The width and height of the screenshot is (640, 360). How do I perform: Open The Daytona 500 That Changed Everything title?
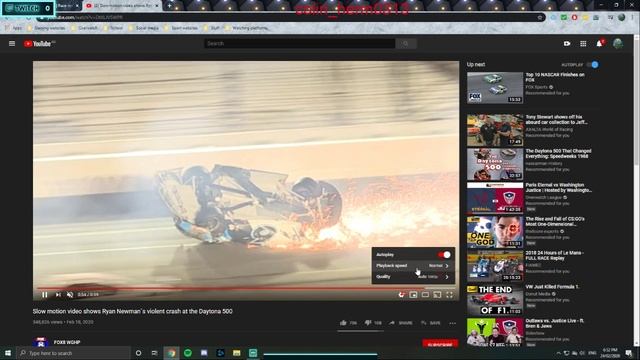(558, 153)
